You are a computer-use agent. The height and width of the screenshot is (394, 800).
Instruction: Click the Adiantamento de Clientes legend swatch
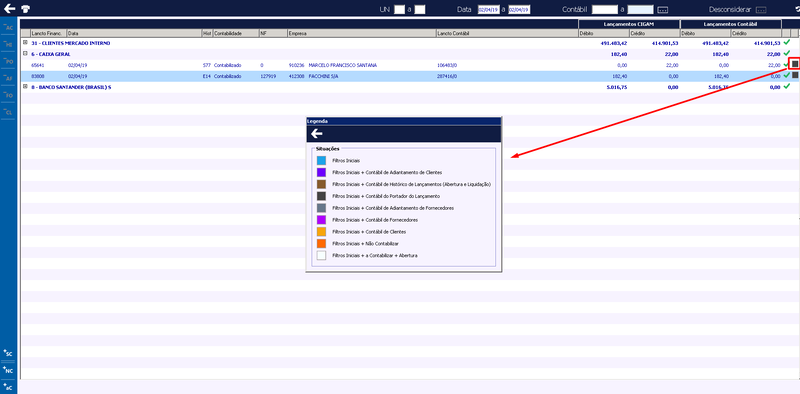(x=321, y=173)
